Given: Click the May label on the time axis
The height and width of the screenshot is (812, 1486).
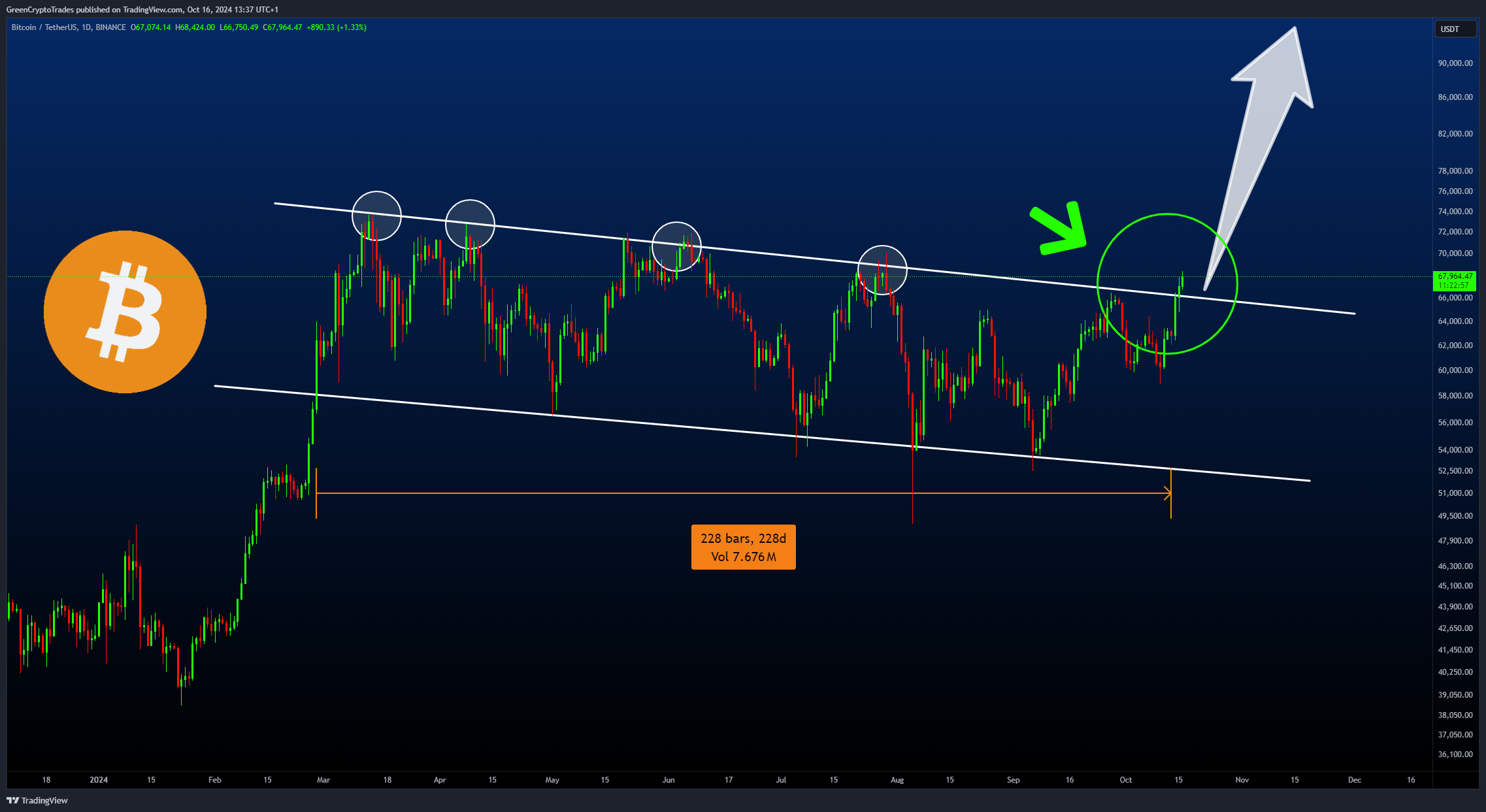Looking at the screenshot, I should coord(552,780).
